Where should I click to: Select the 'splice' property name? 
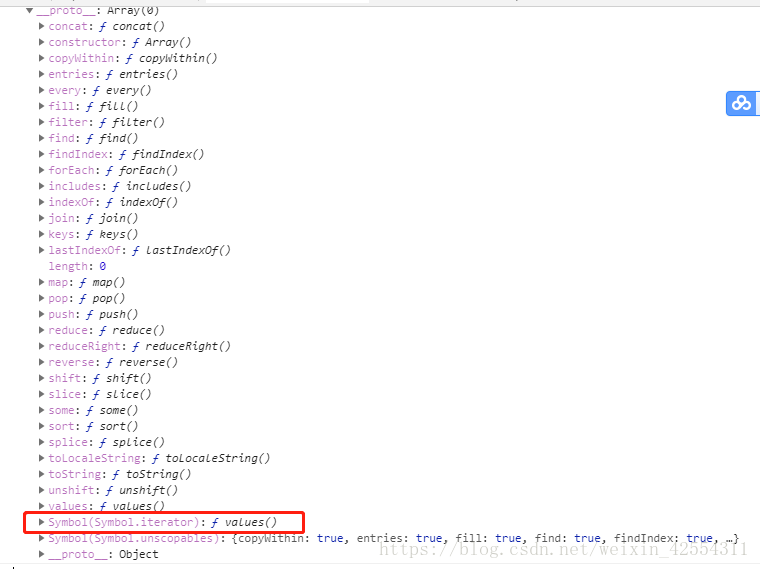(x=68, y=442)
